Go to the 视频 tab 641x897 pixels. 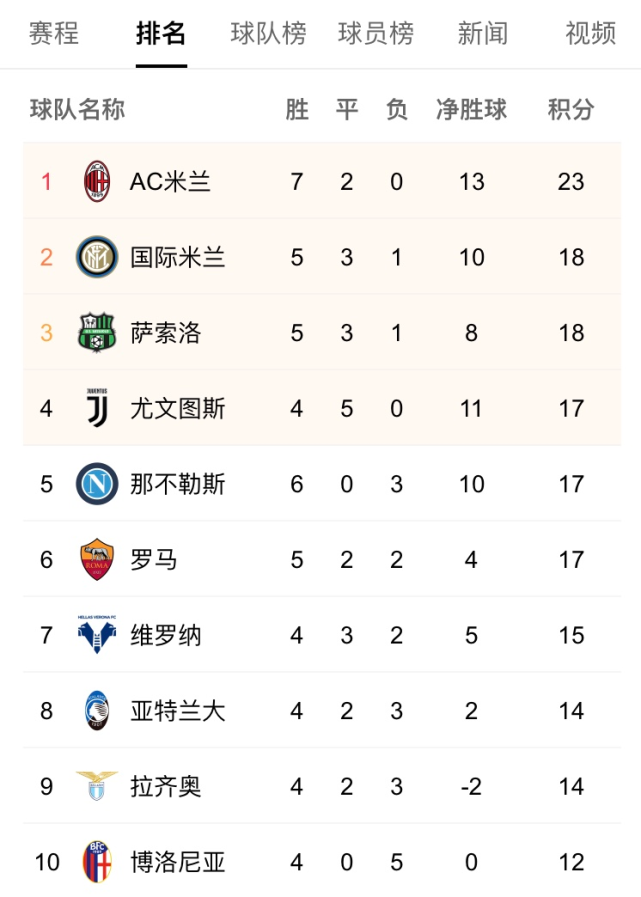pyautogui.click(x=590, y=34)
